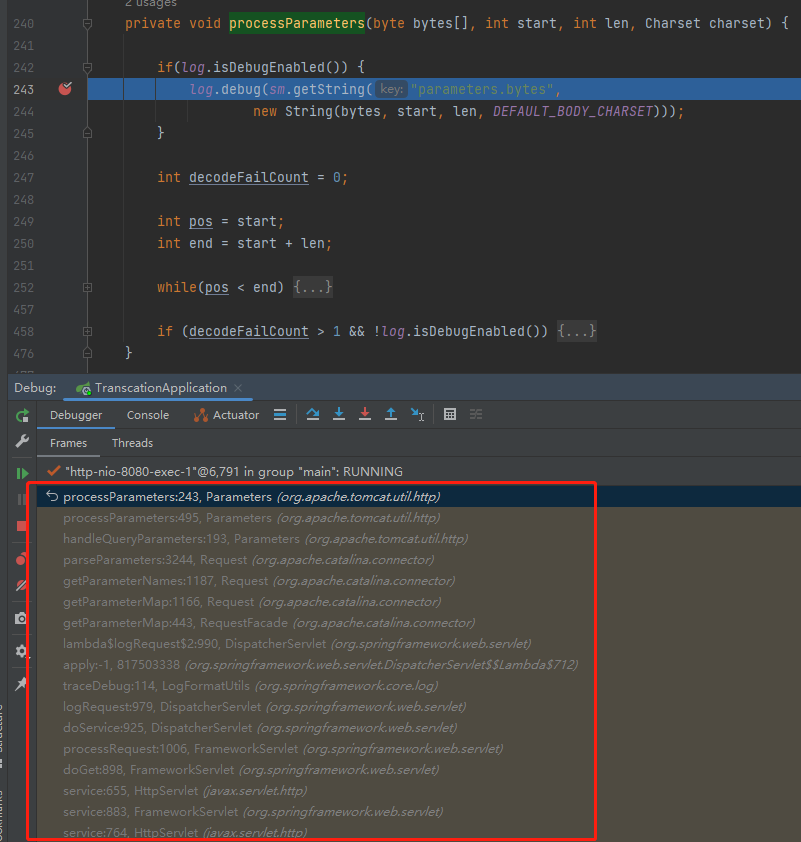
Task: Select frame getParameterNames:1187, Request
Action: click(x=419, y=580)
